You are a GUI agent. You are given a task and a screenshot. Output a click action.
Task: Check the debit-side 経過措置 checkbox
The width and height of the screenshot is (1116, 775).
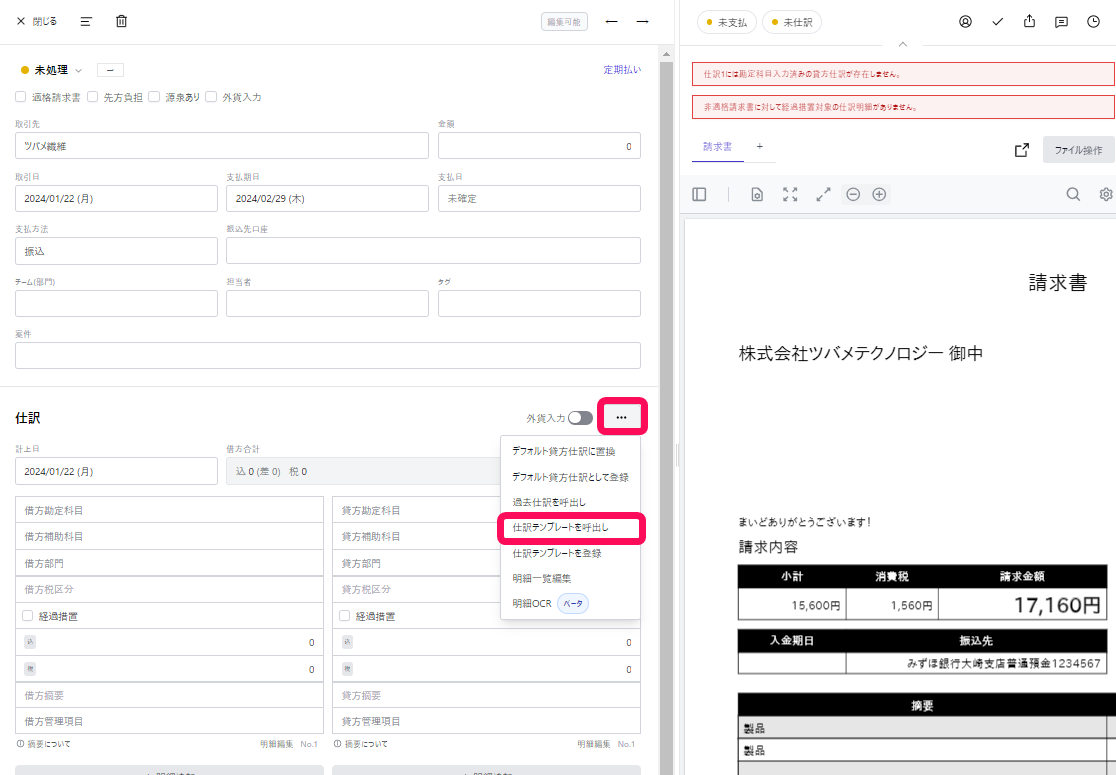click(28, 616)
